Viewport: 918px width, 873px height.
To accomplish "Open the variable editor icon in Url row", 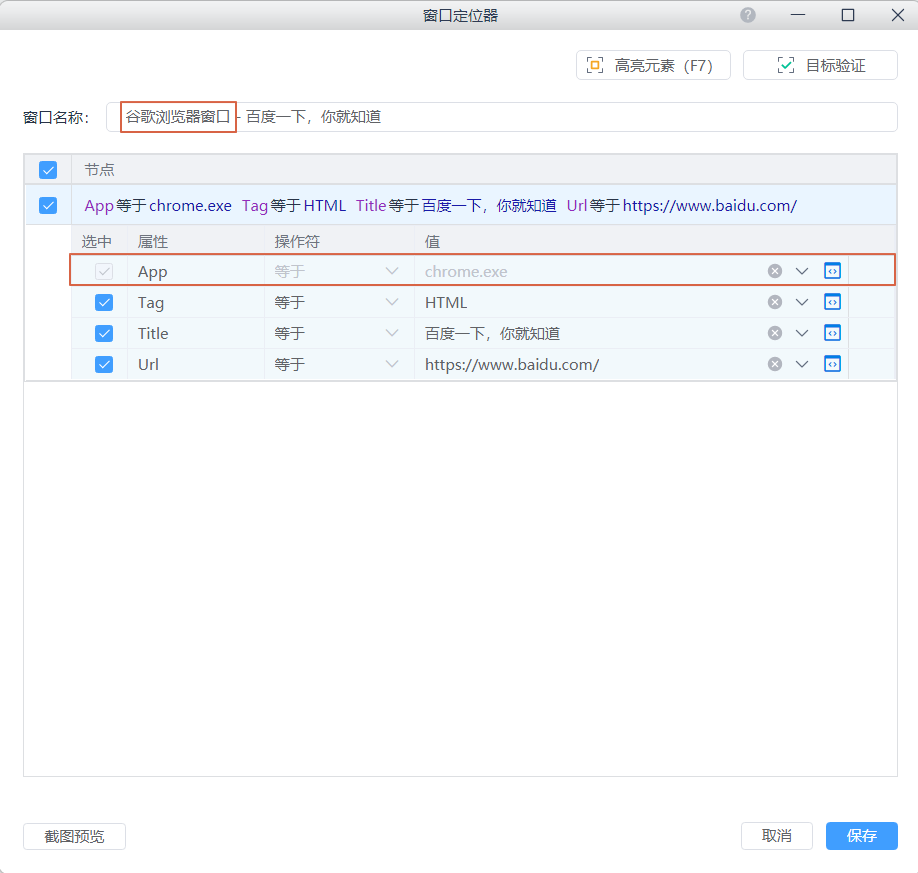I will point(832,364).
